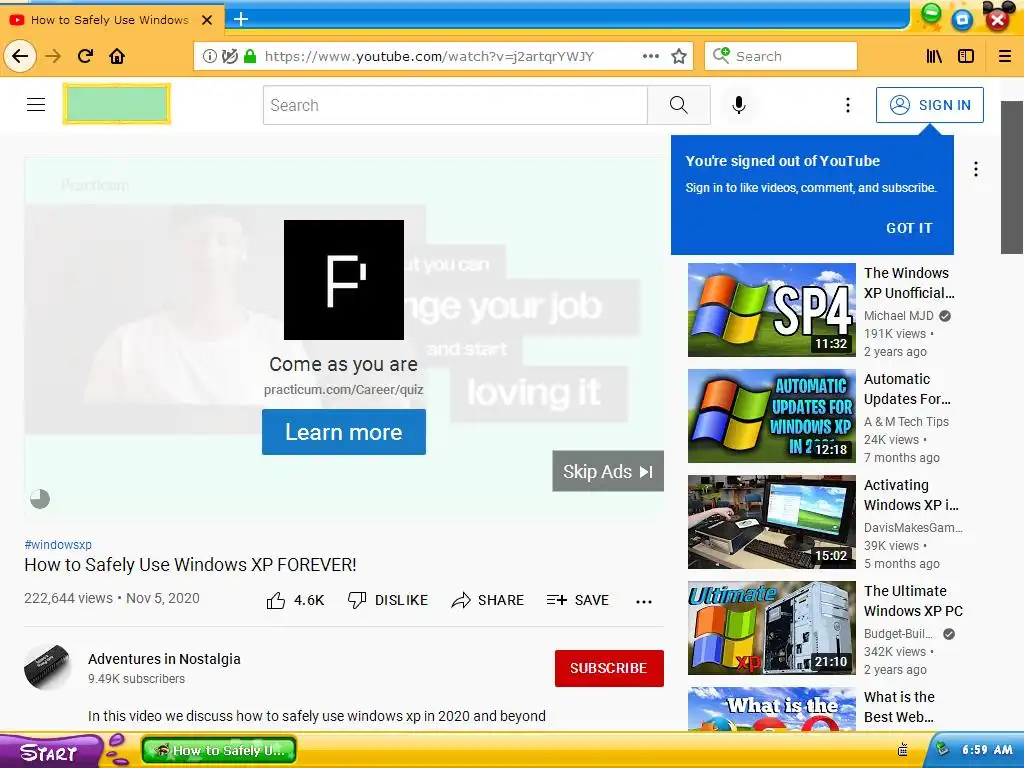Show site information via the info icon

(x=209, y=56)
